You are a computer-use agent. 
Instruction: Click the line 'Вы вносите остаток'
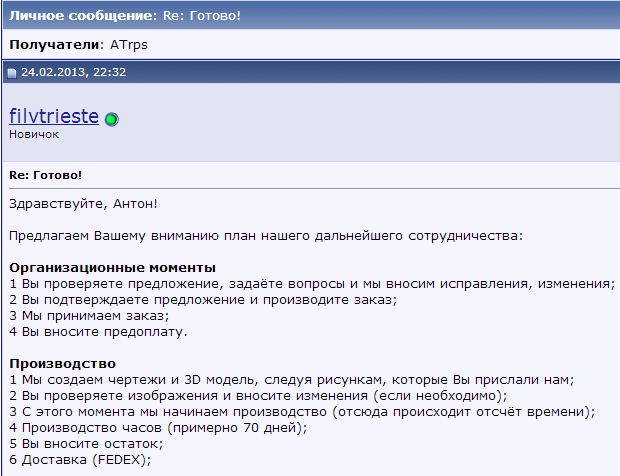point(86,444)
